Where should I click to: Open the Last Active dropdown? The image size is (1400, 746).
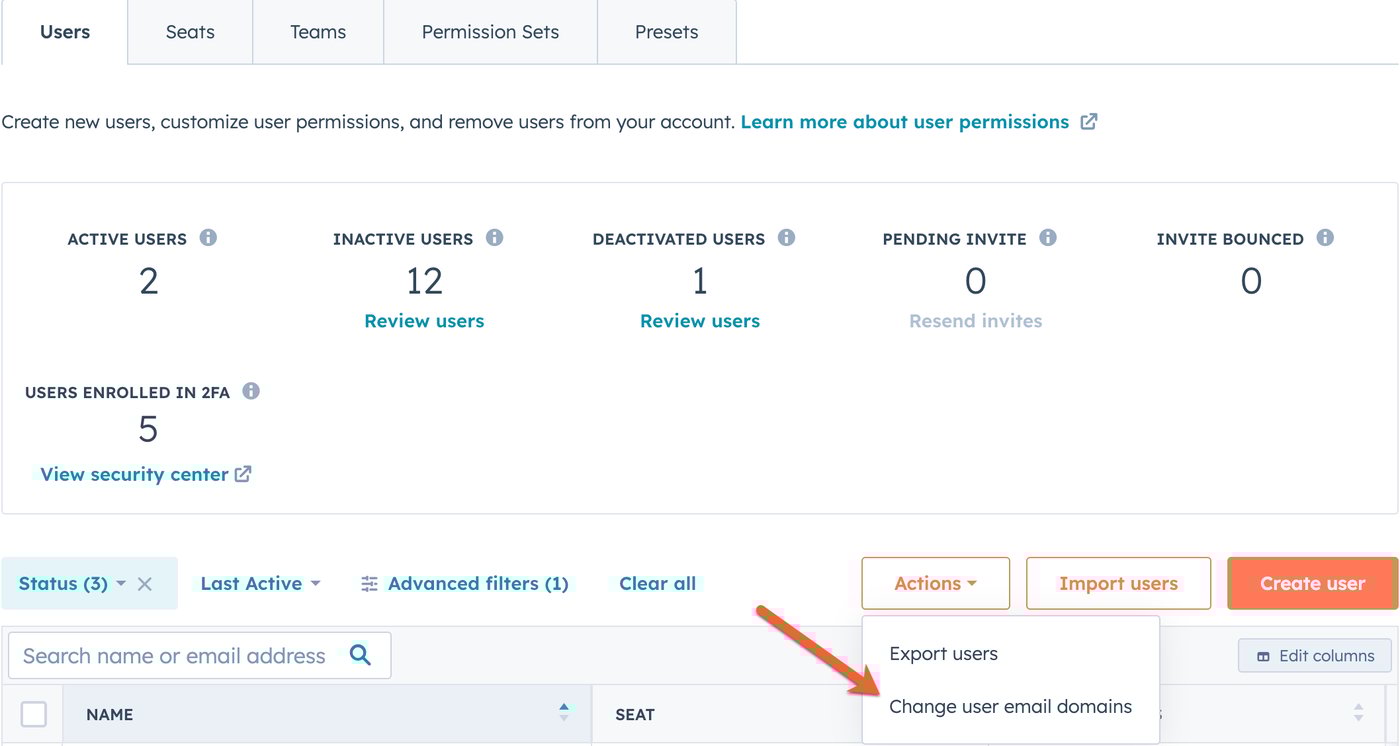click(258, 583)
